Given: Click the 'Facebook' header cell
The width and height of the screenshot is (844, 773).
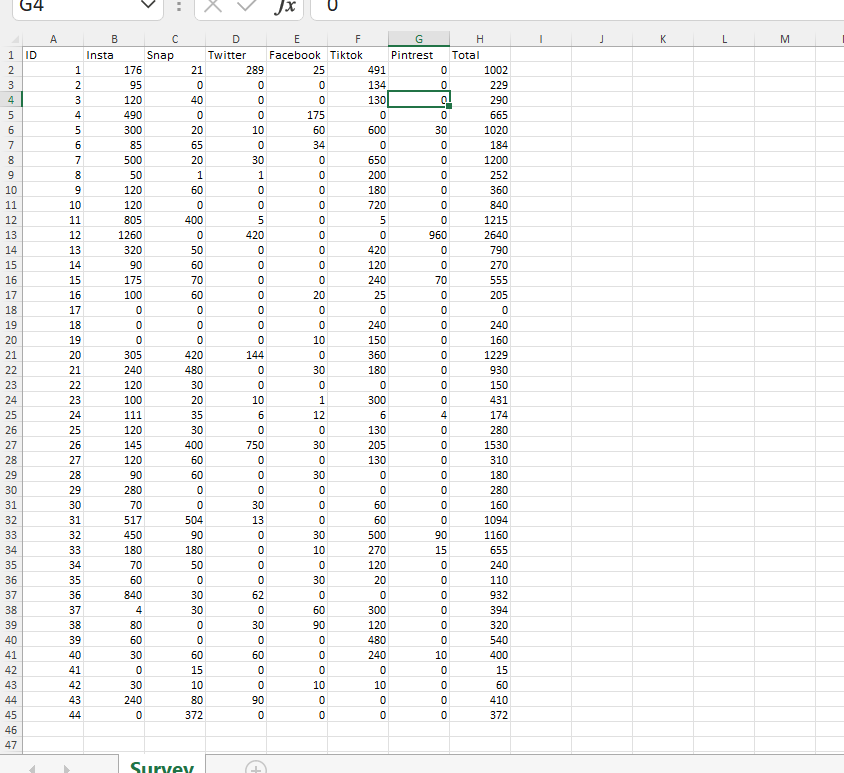Looking at the screenshot, I should [297, 55].
